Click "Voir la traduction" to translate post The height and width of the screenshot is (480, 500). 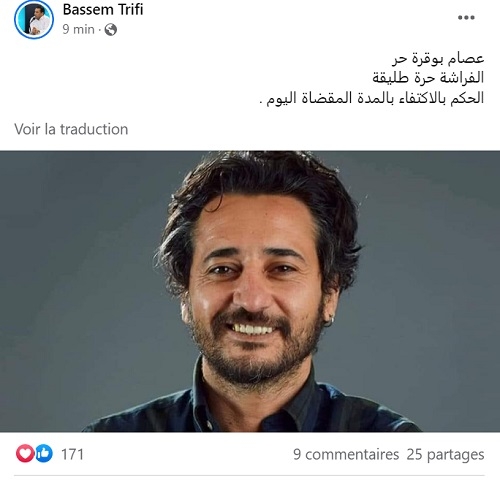point(71,129)
